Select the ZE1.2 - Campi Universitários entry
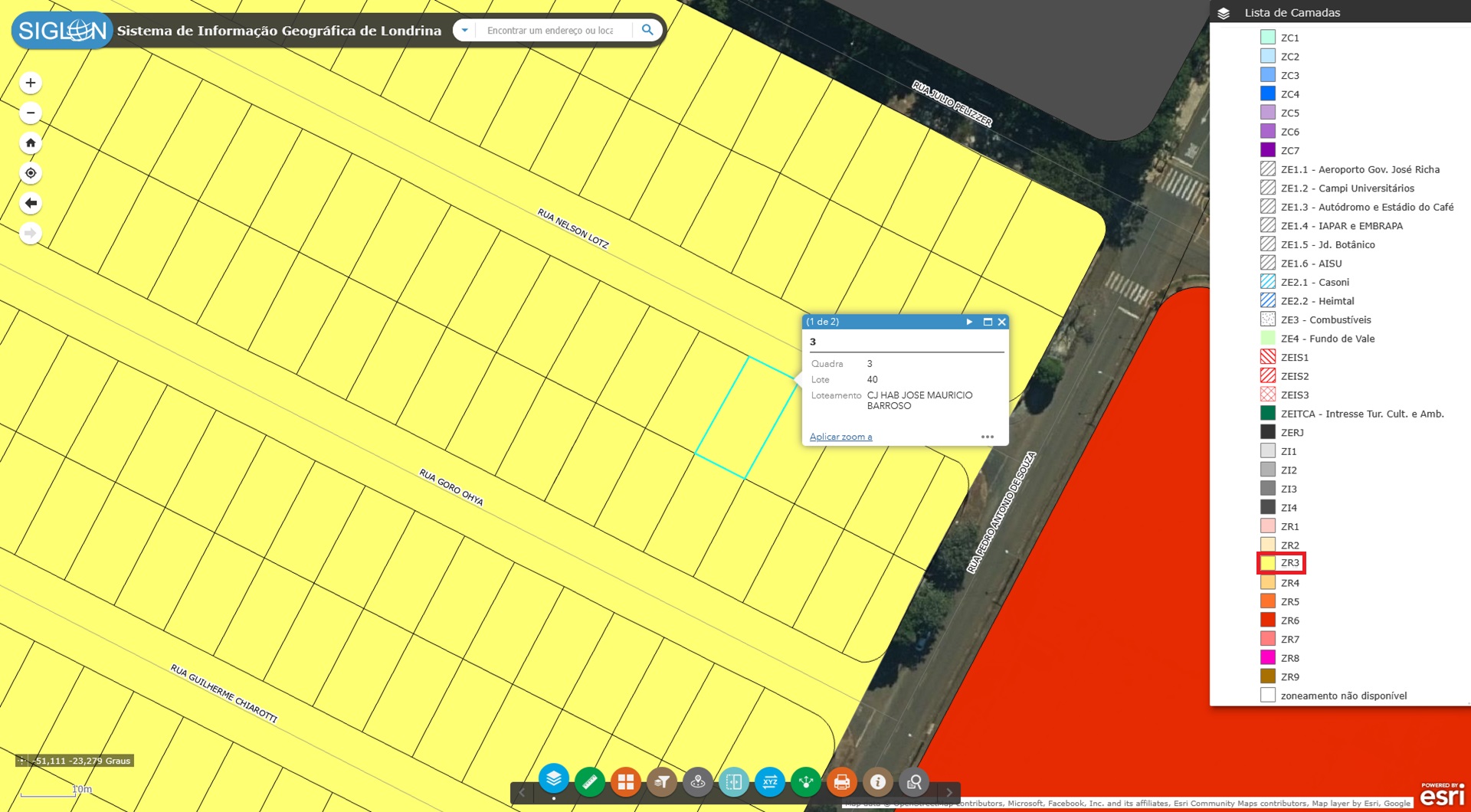This screenshot has width=1471, height=812. 1348,188
